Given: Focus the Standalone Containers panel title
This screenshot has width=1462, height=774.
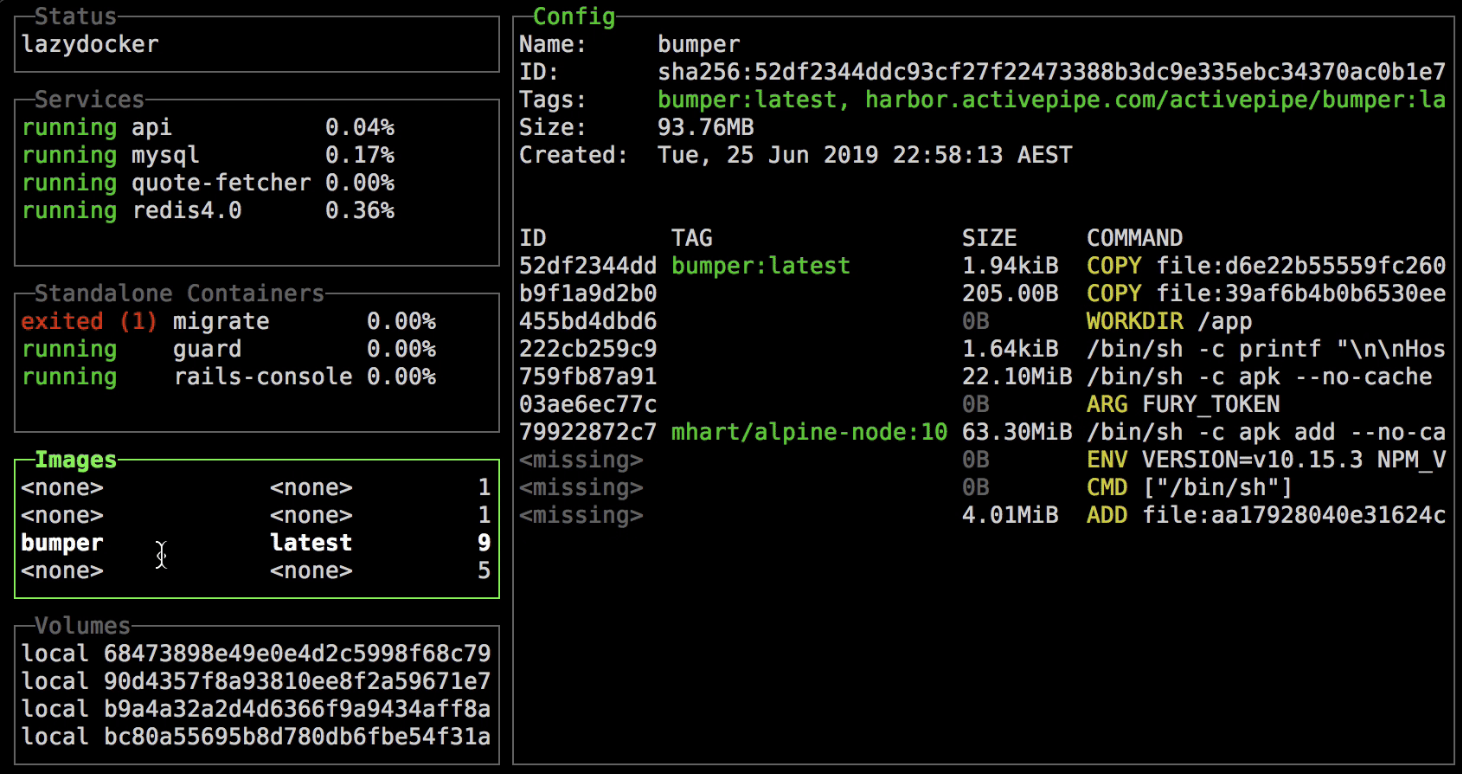Looking at the screenshot, I should [179, 294].
